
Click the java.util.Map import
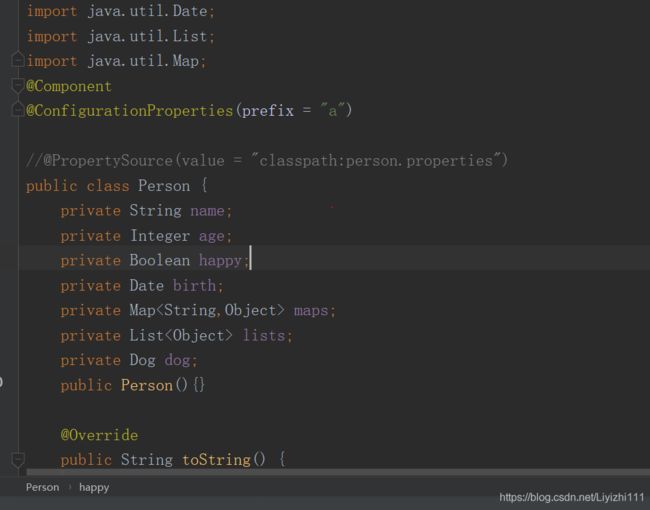pyautogui.click(x=143, y=61)
